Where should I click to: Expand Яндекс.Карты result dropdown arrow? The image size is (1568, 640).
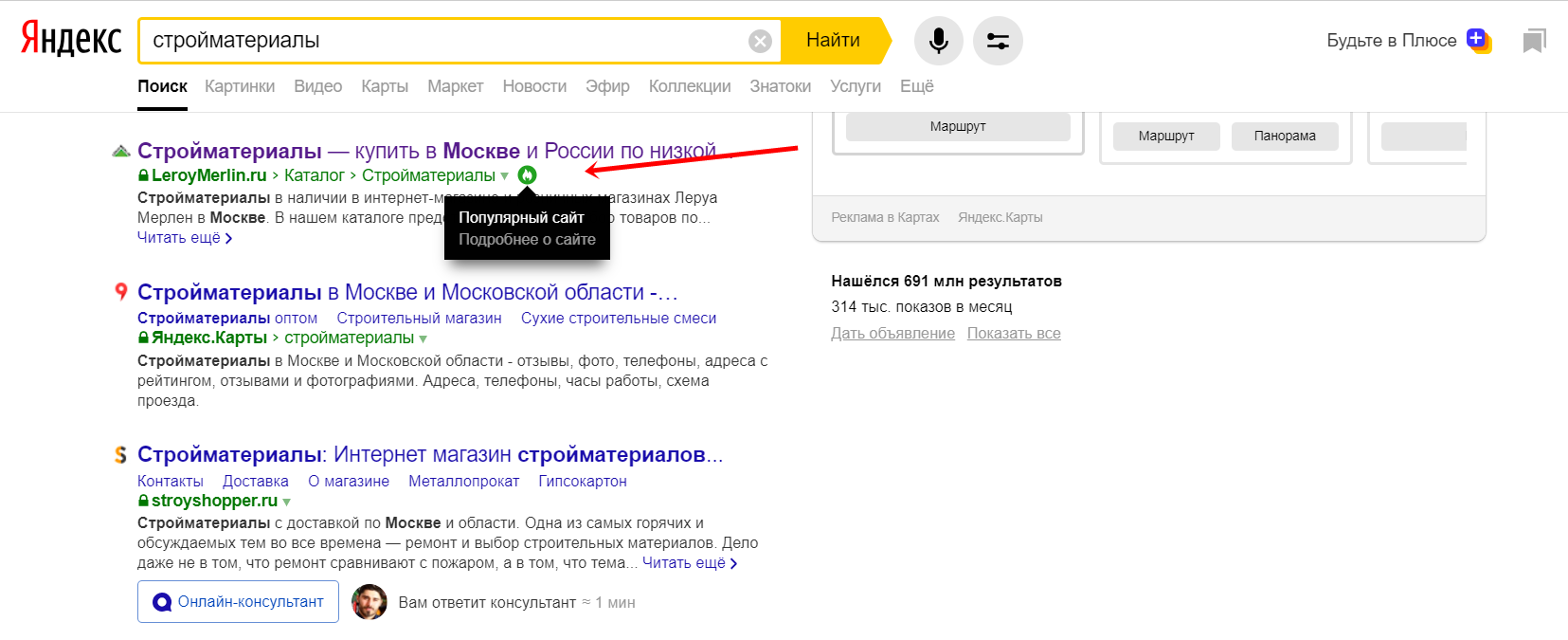(424, 338)
